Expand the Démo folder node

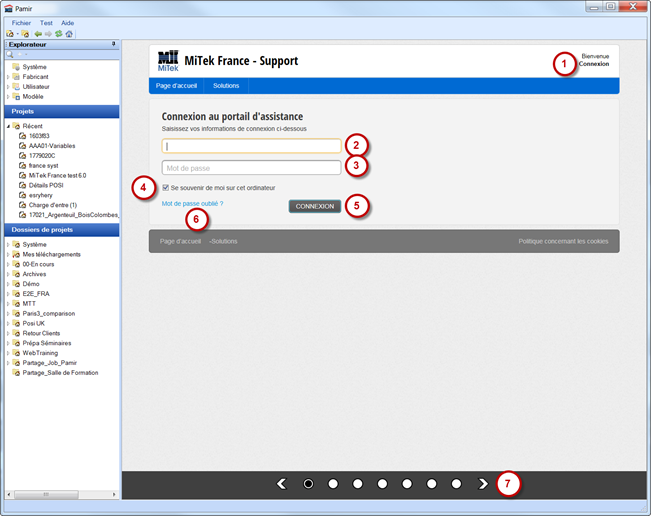click(x=8, y=284)
